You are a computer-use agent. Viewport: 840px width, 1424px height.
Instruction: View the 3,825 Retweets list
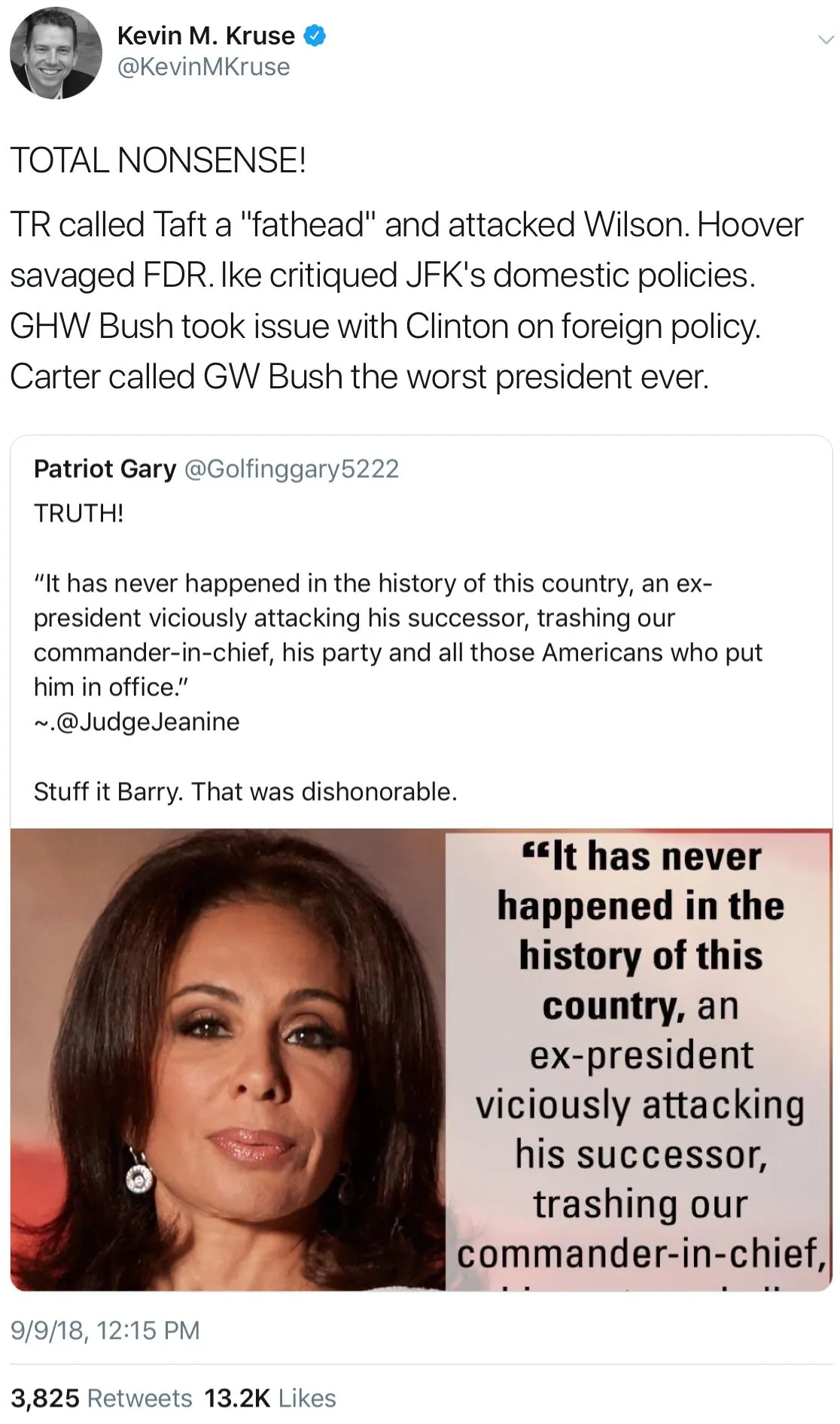(x=102, y=1398)
